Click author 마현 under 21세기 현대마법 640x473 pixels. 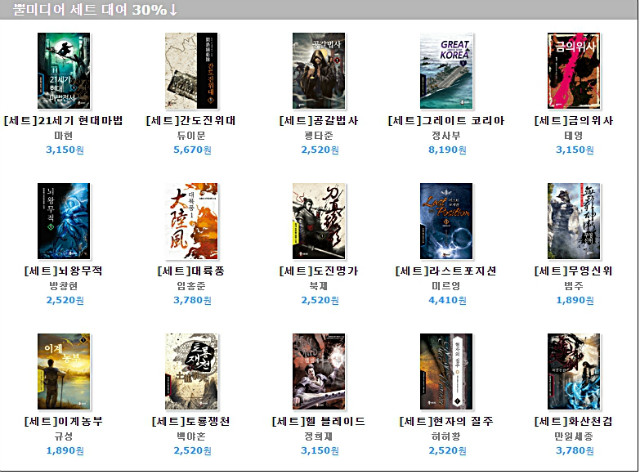coord(64,135)
